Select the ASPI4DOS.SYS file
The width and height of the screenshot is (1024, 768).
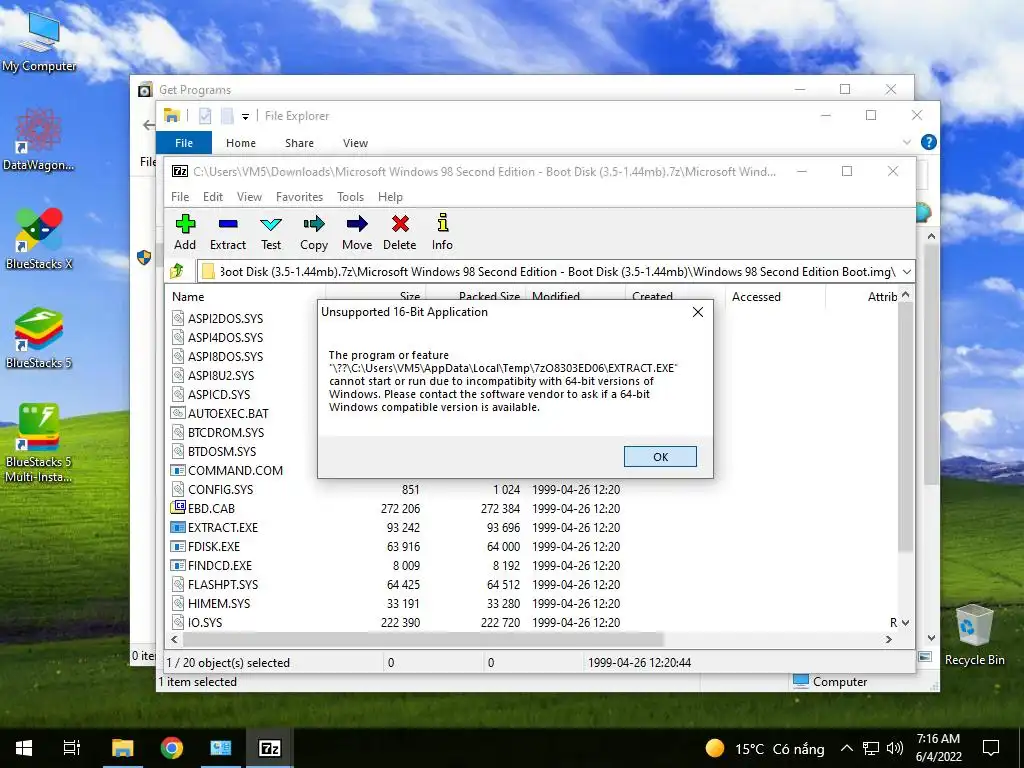pyautogui.click(x=225, y=338)
